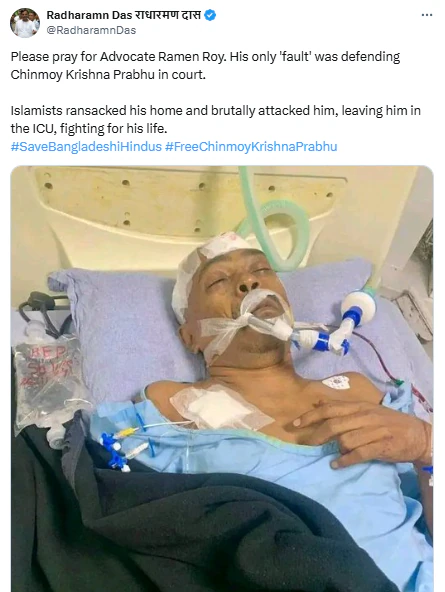445x592 pixels.
Task: Visit the @RadharamnDas handle link
Action: (91, 30)
